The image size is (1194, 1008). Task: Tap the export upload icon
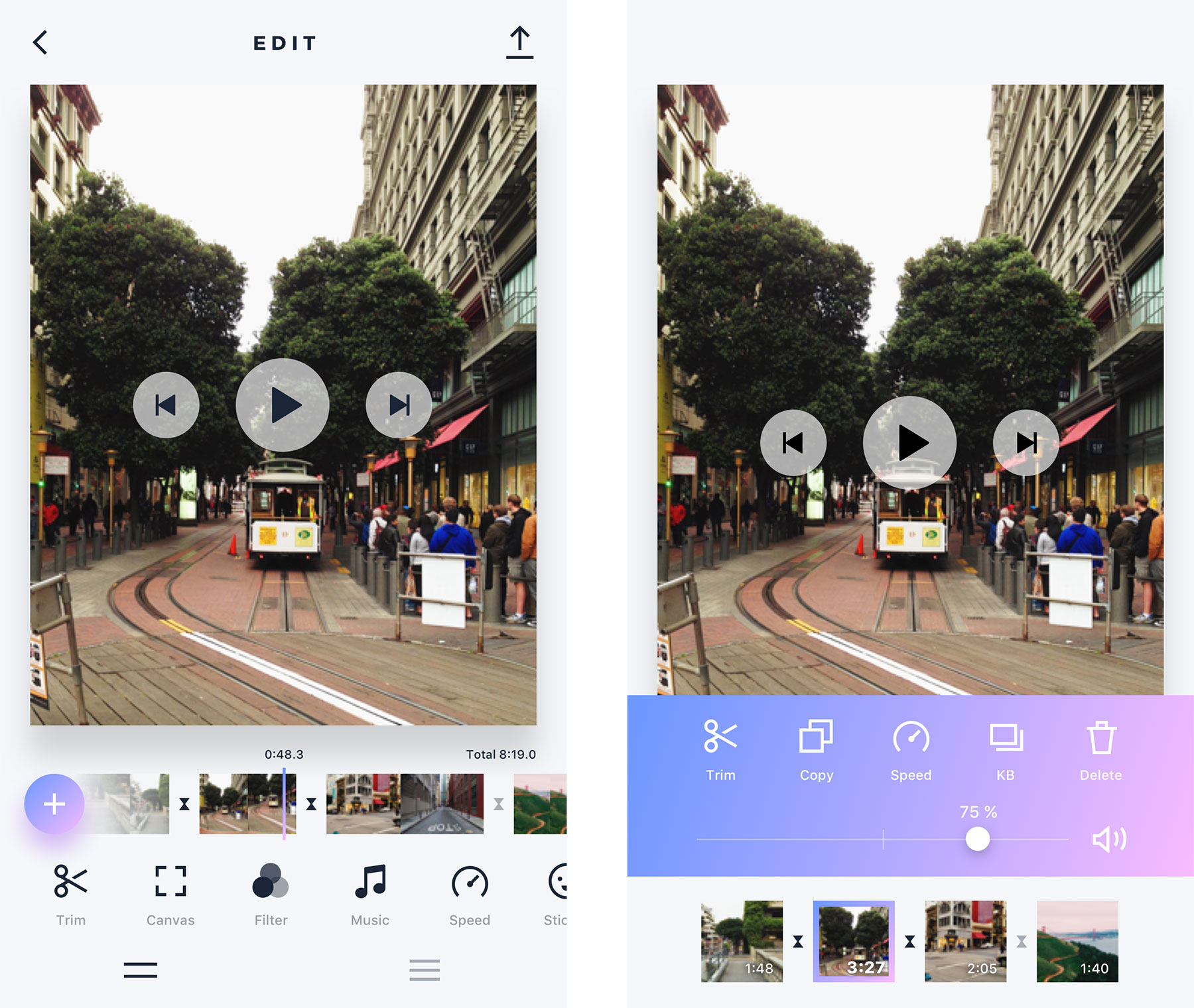pos(519,42)
